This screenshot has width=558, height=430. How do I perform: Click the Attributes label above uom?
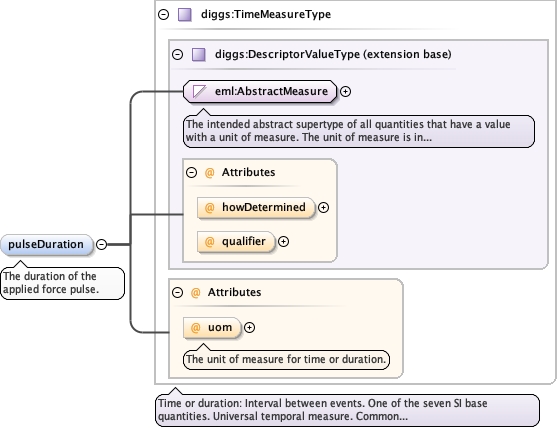(x=235, y=293)
